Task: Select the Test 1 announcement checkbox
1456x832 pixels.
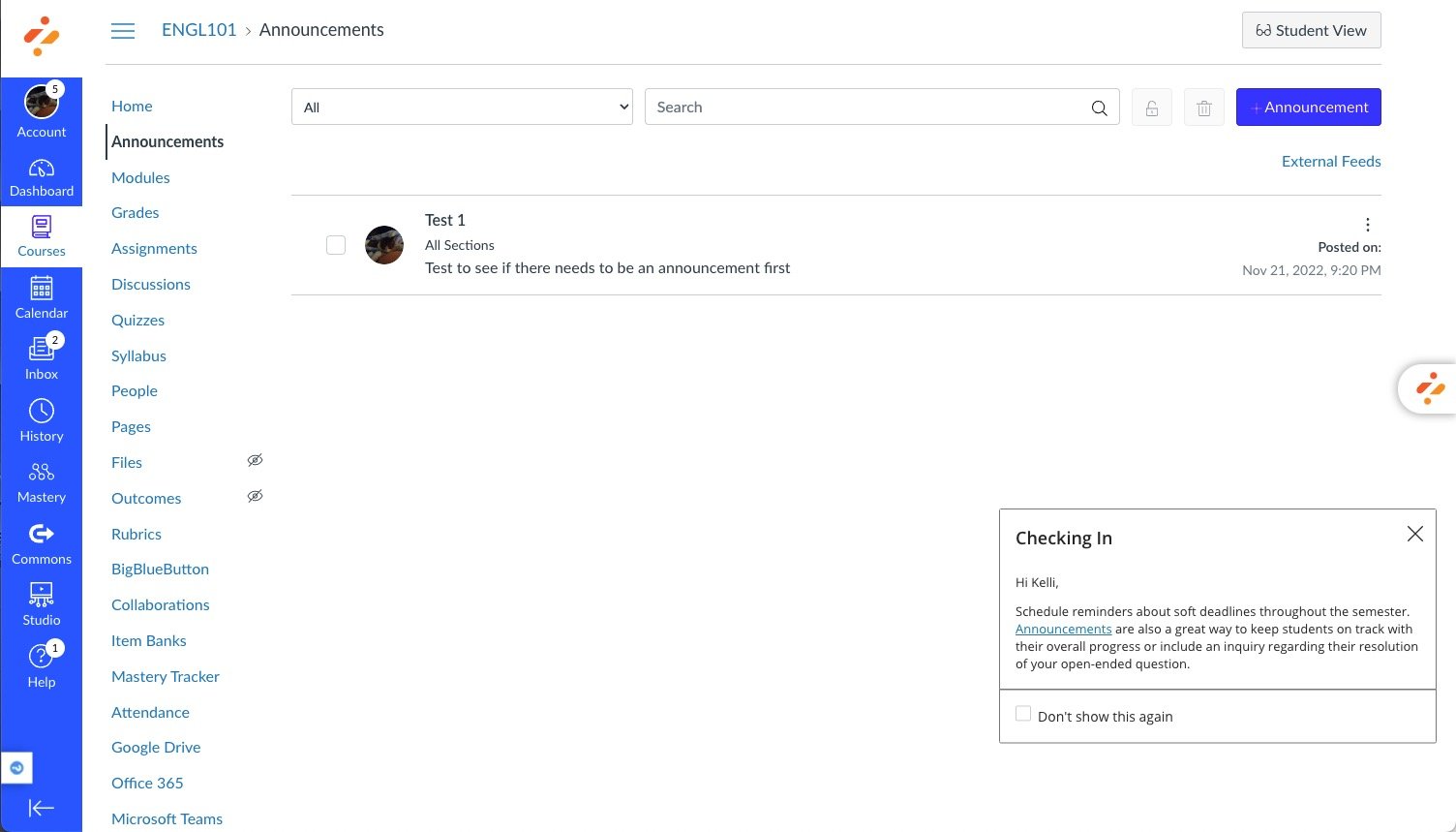Action: click(x=336, y=245)
